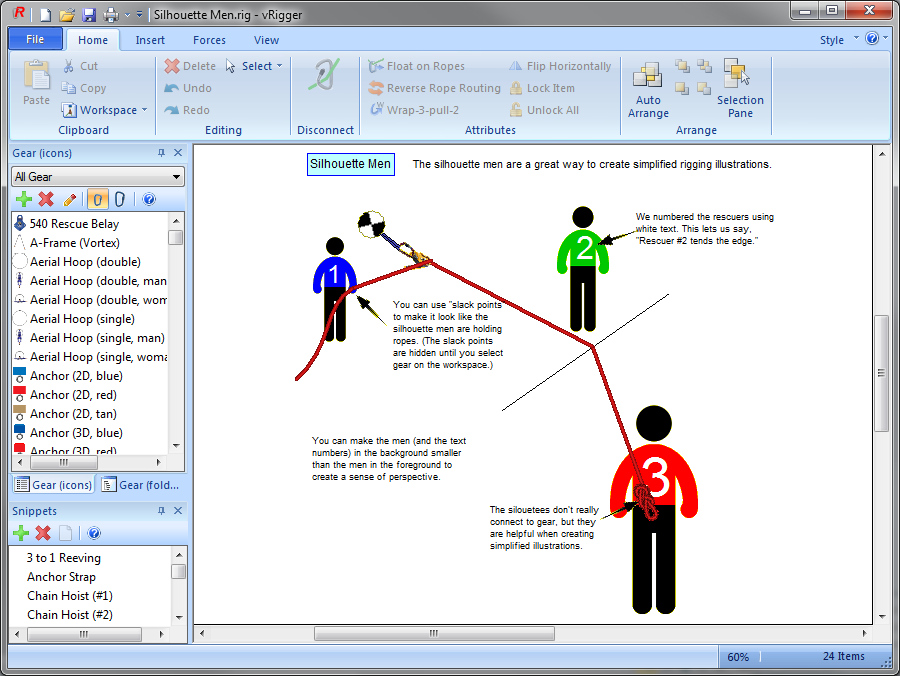Click the 60% zoom level in status bar
Screen dimensions: 900x676
coord(738,657)
